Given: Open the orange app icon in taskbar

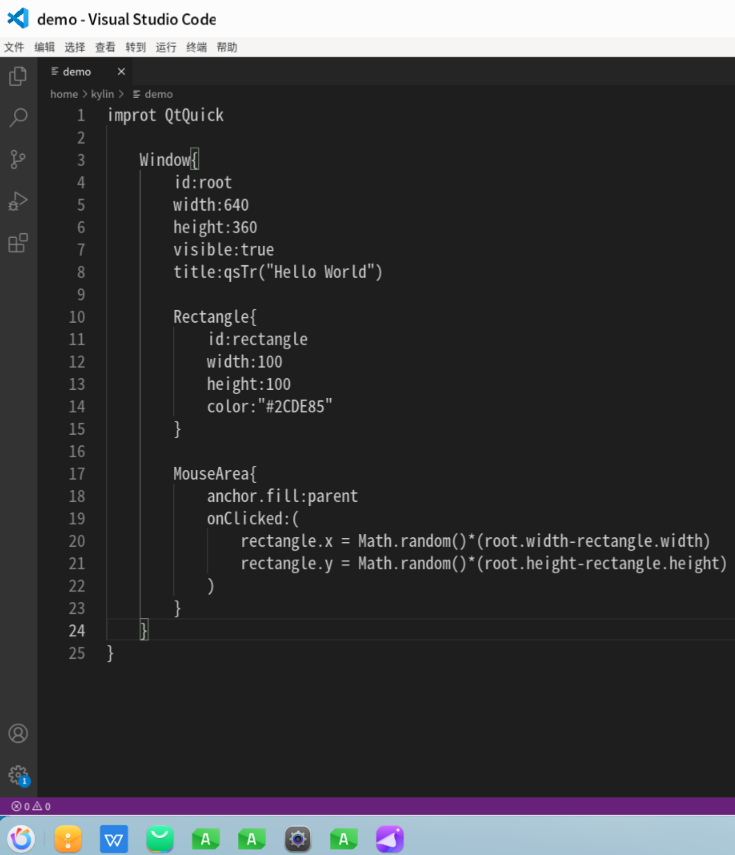Looking at the screenshot, I should point(68,839).
